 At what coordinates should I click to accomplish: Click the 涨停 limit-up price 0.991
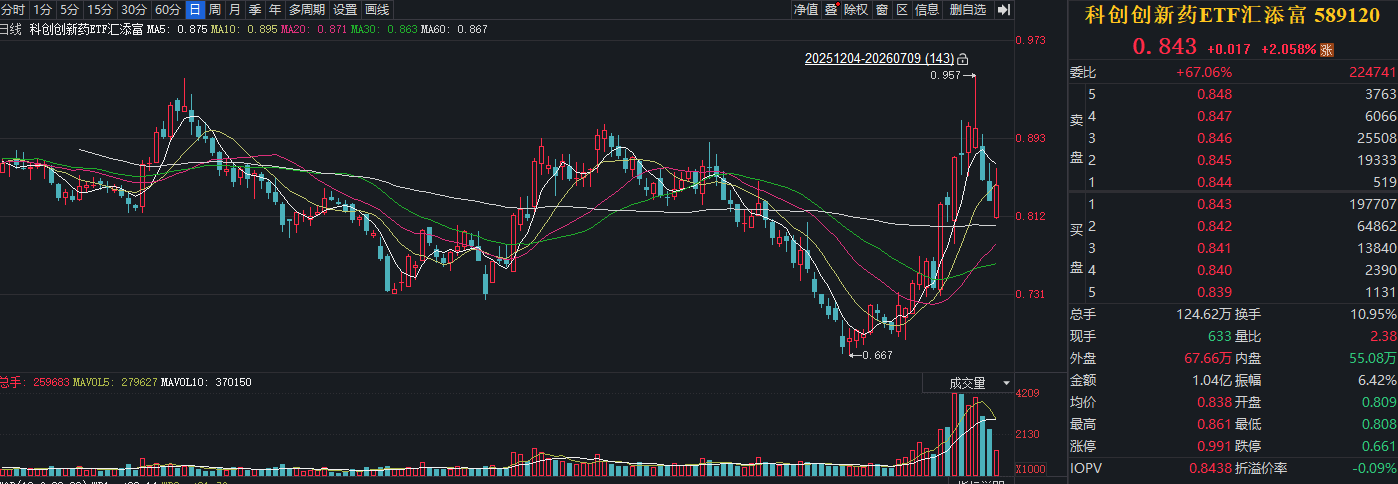click(x=1214, y=446)
